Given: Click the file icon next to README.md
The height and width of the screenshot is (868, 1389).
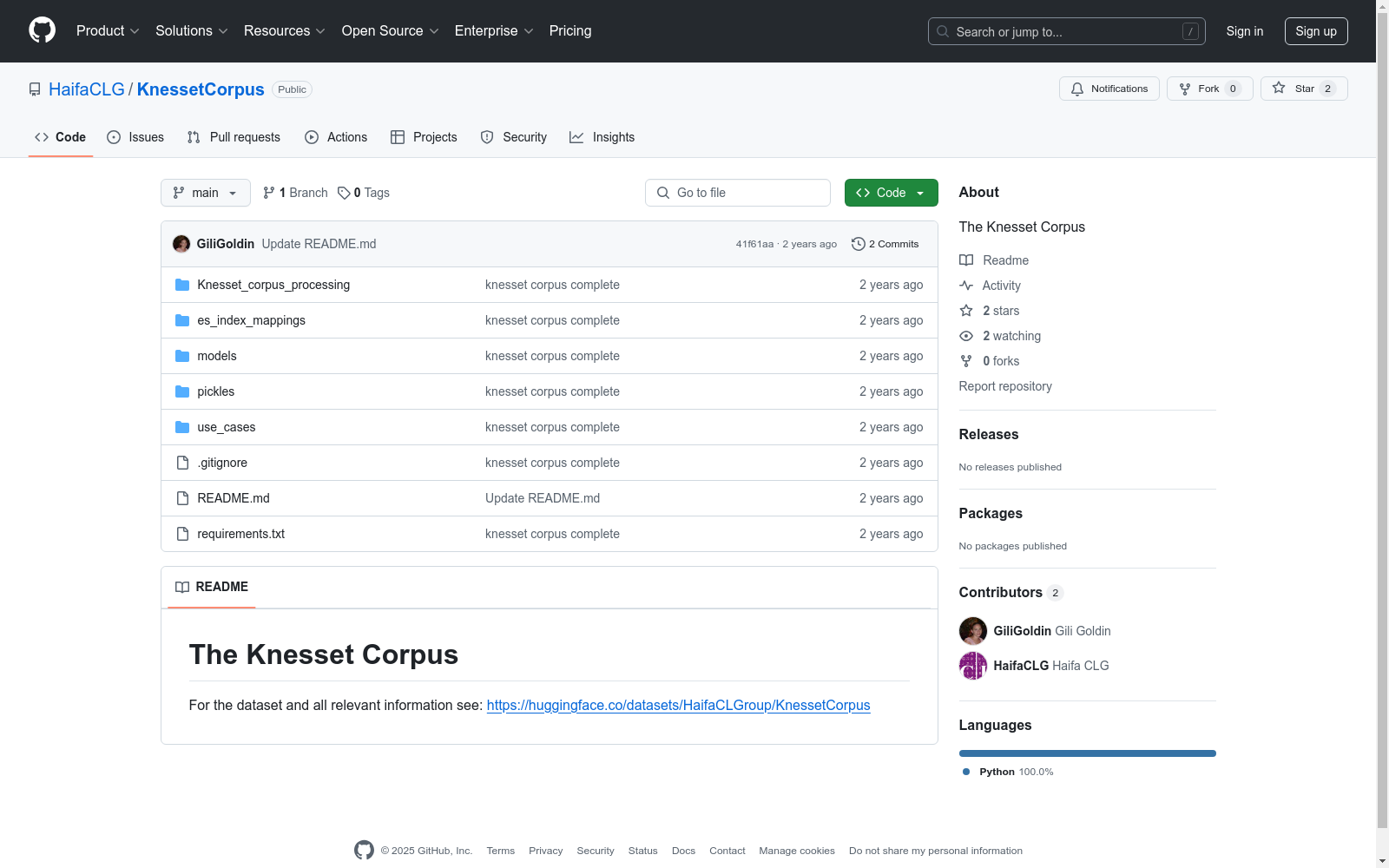Looking at the screenshot, I should coord(182,498).
